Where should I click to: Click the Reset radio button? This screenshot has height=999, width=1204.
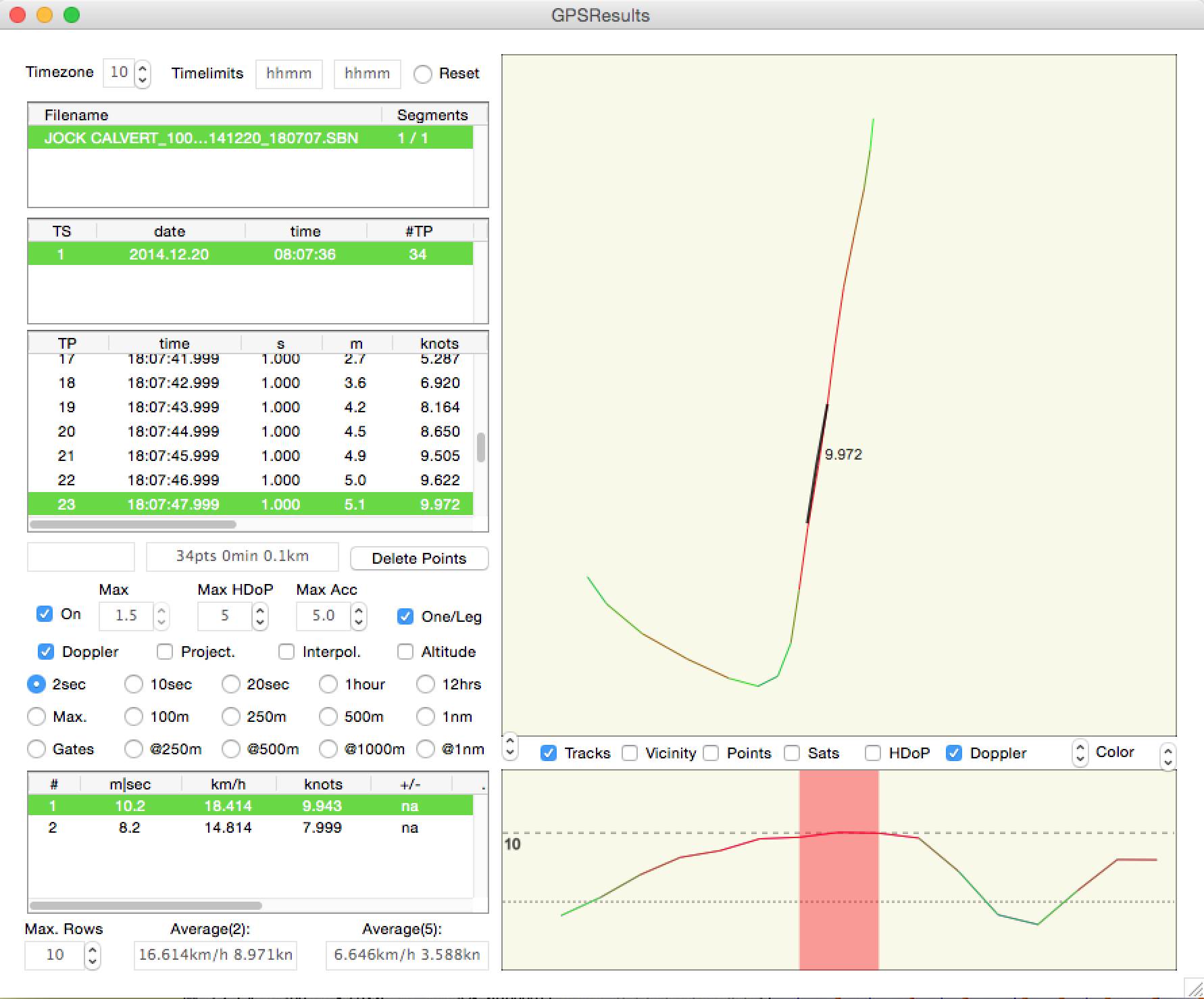point(423,74)
